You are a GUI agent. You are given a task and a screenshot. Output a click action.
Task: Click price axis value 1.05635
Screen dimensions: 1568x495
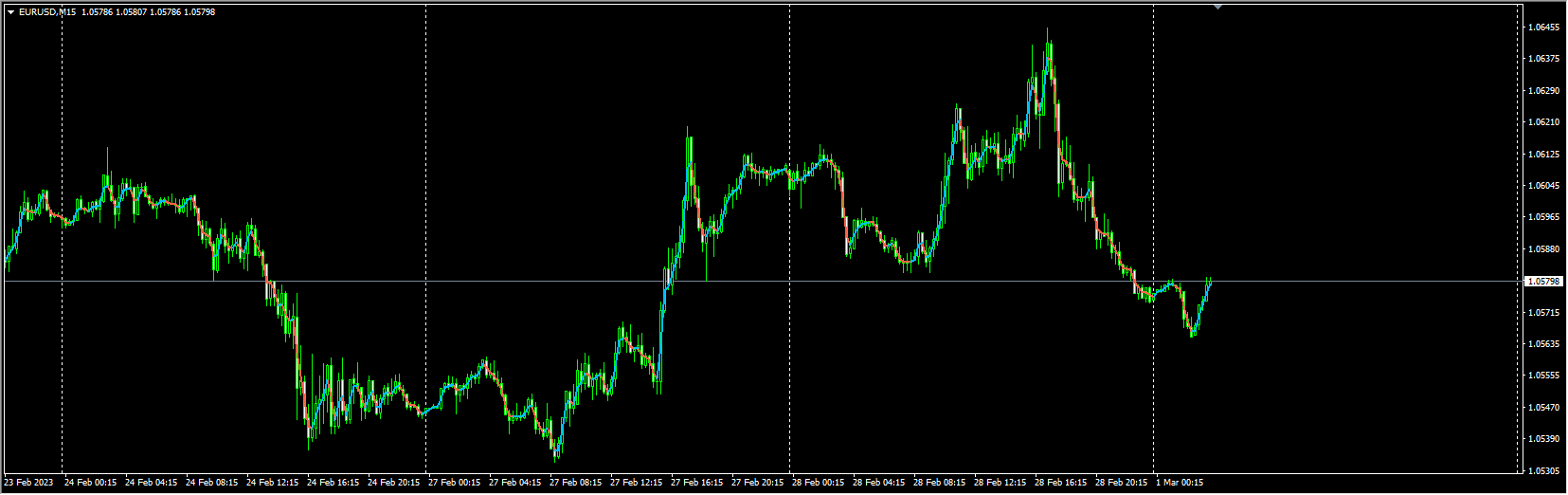pyautogui.click(x=1543, y=344)
